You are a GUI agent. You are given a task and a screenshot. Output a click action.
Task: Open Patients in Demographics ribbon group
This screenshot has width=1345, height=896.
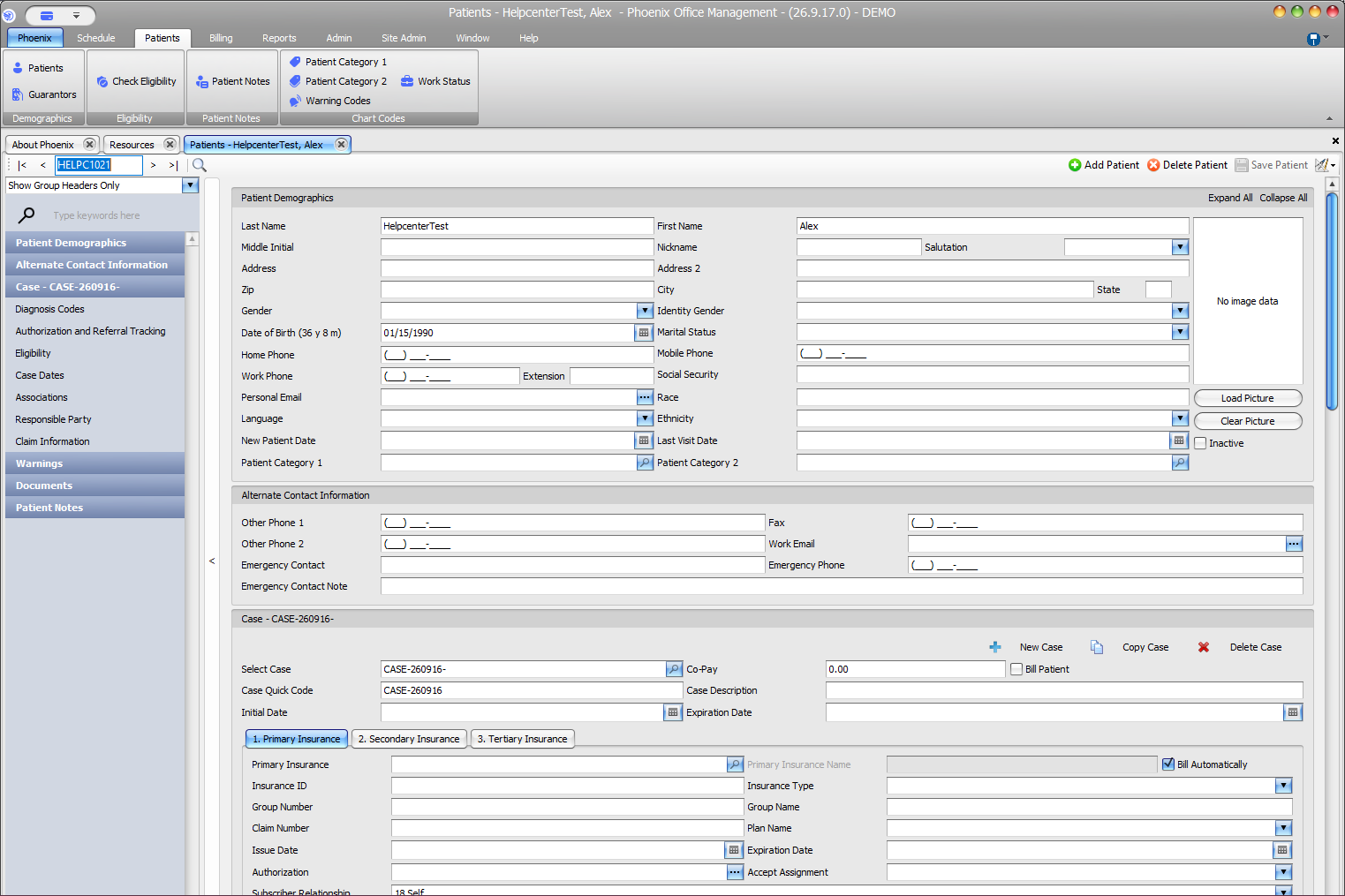[38, 68]
